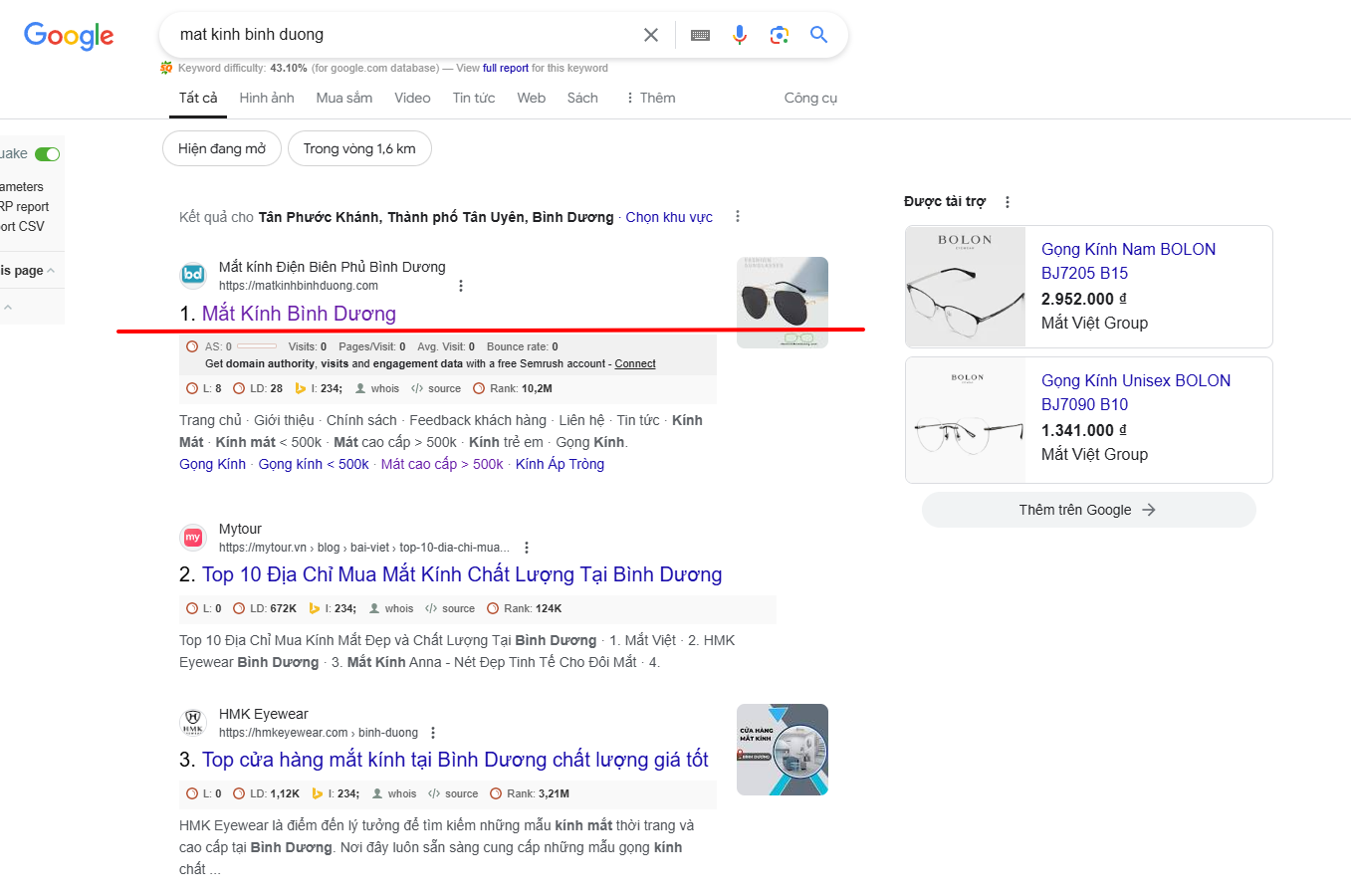This screenshot has width=1351, height=896.
Task: Start voice search with microphone icon
Action: click(740, 35)
